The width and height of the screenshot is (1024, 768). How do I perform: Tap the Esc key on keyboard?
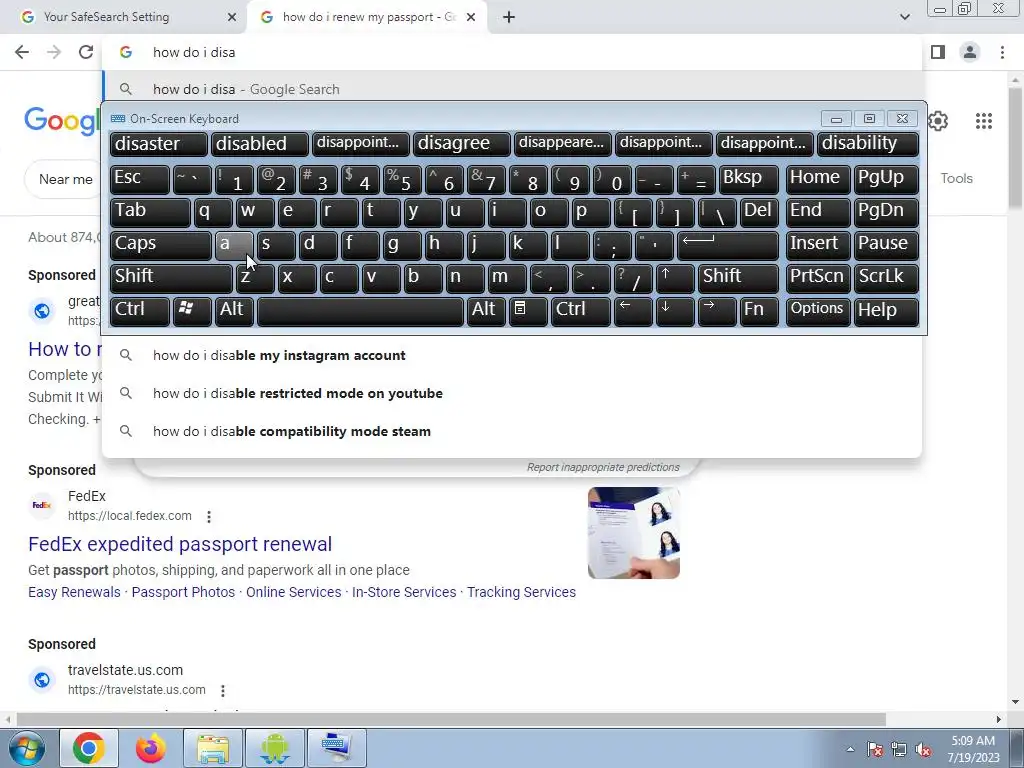(140, 179)
